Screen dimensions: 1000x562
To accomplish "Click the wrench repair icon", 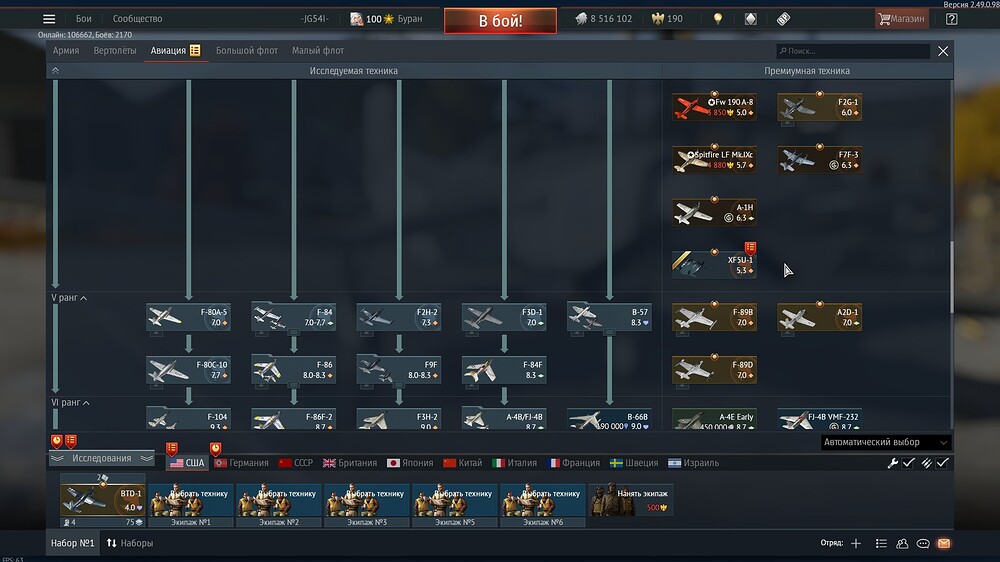I will (893, 463).
